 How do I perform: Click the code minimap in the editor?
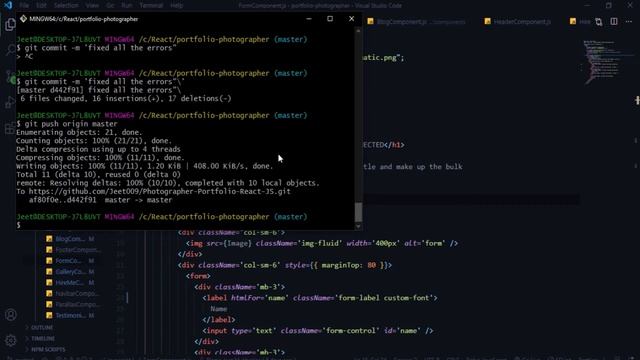(x=602, y=61)
